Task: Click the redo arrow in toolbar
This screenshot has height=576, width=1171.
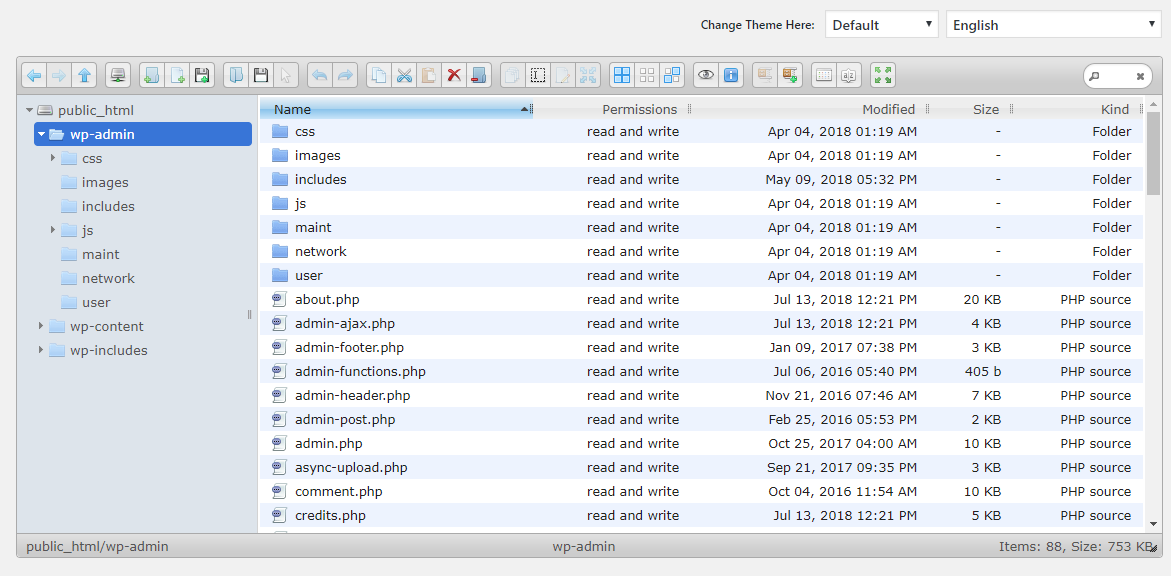Action: (344, 75)
